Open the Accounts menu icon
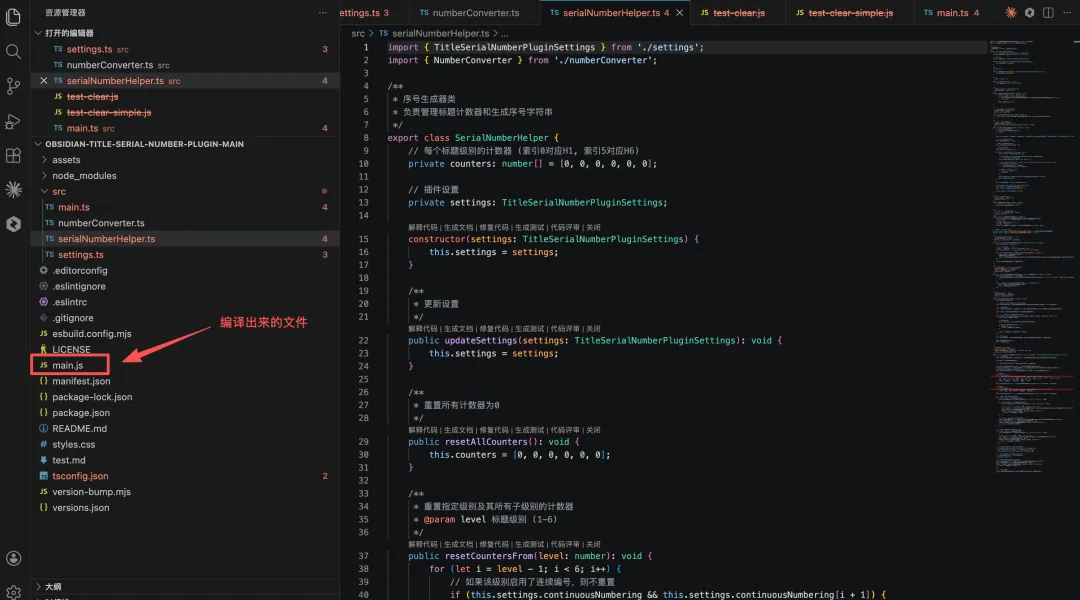 click(x=13, y=558)
